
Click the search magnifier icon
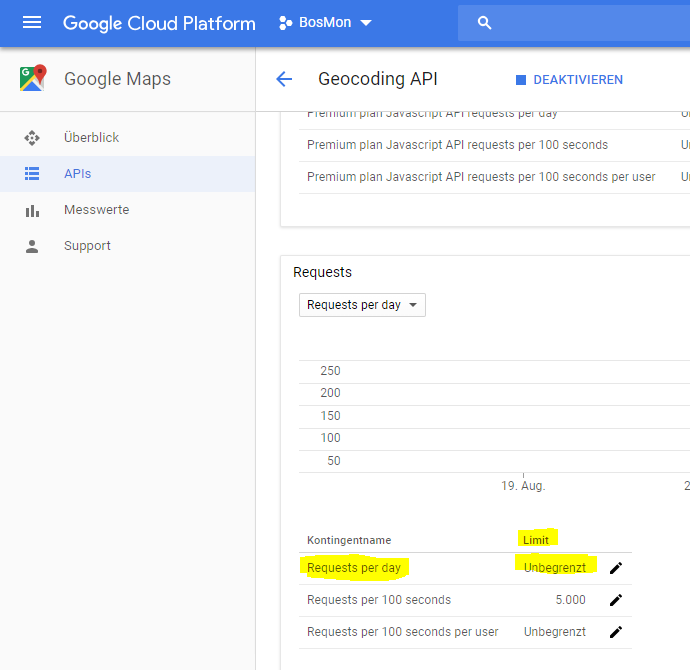(484, 22)
